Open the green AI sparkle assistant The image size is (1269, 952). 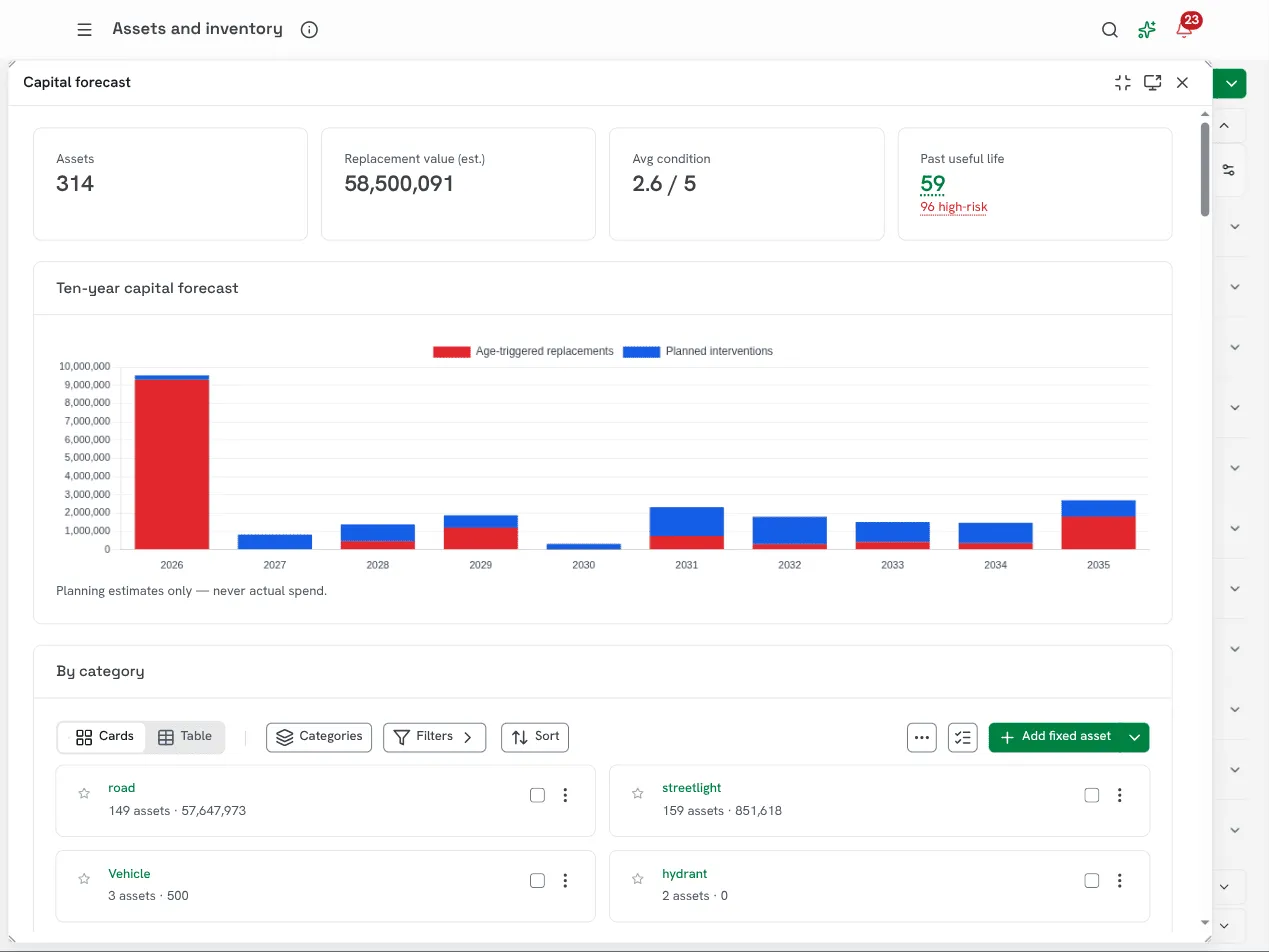[1147, 30]
